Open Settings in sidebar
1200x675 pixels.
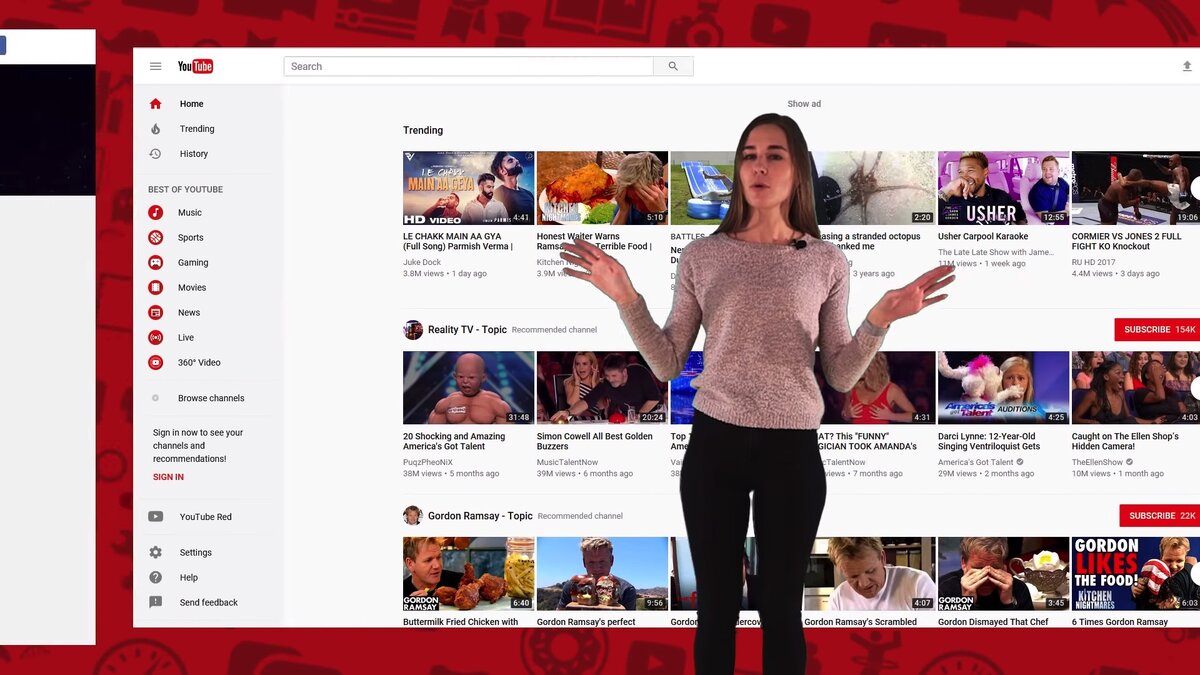click(x=196, y=552)
